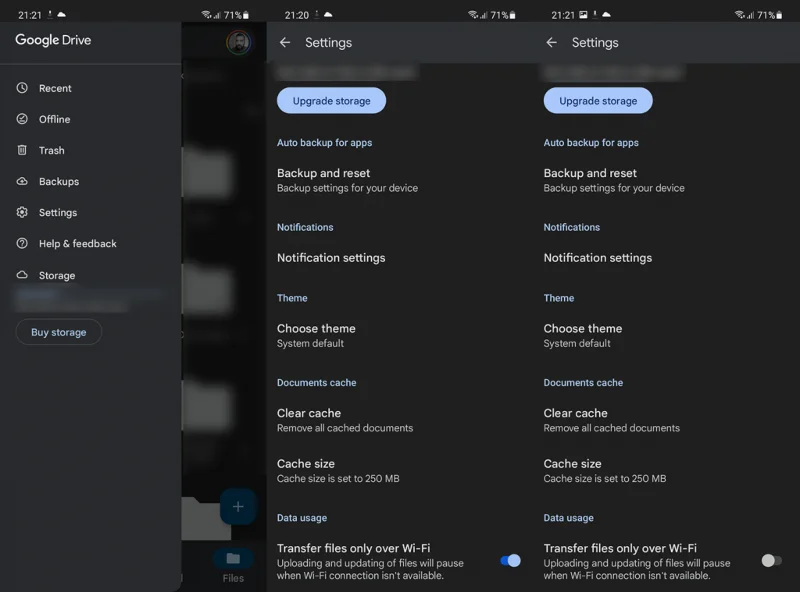Tap the Buy storage button
The height and width of the screenshot is (592, 800).
(59, 332)
